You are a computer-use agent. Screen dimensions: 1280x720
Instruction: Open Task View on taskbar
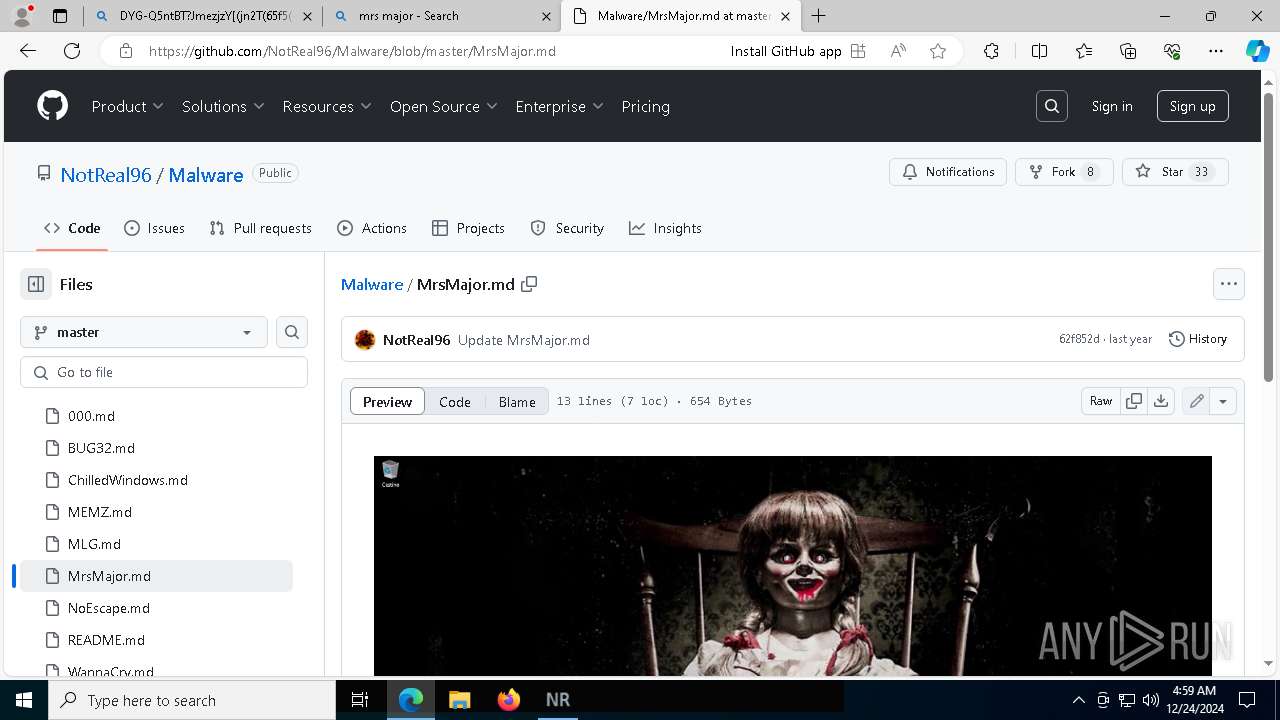point(360,700)
